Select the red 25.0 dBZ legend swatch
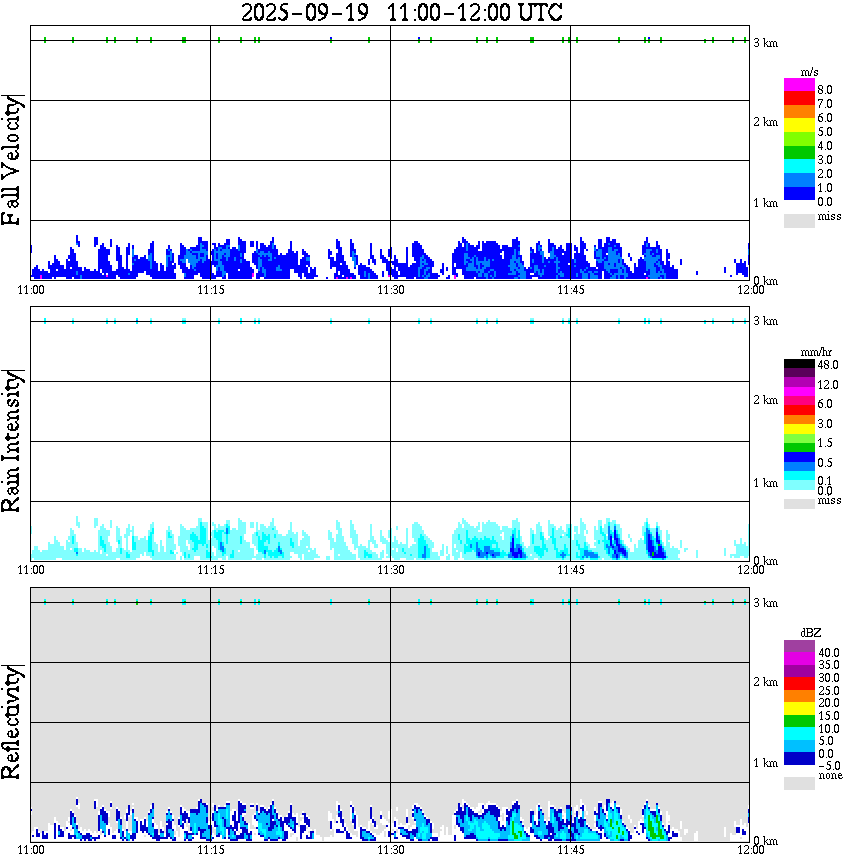850x868 pixels. coord(799,684)
